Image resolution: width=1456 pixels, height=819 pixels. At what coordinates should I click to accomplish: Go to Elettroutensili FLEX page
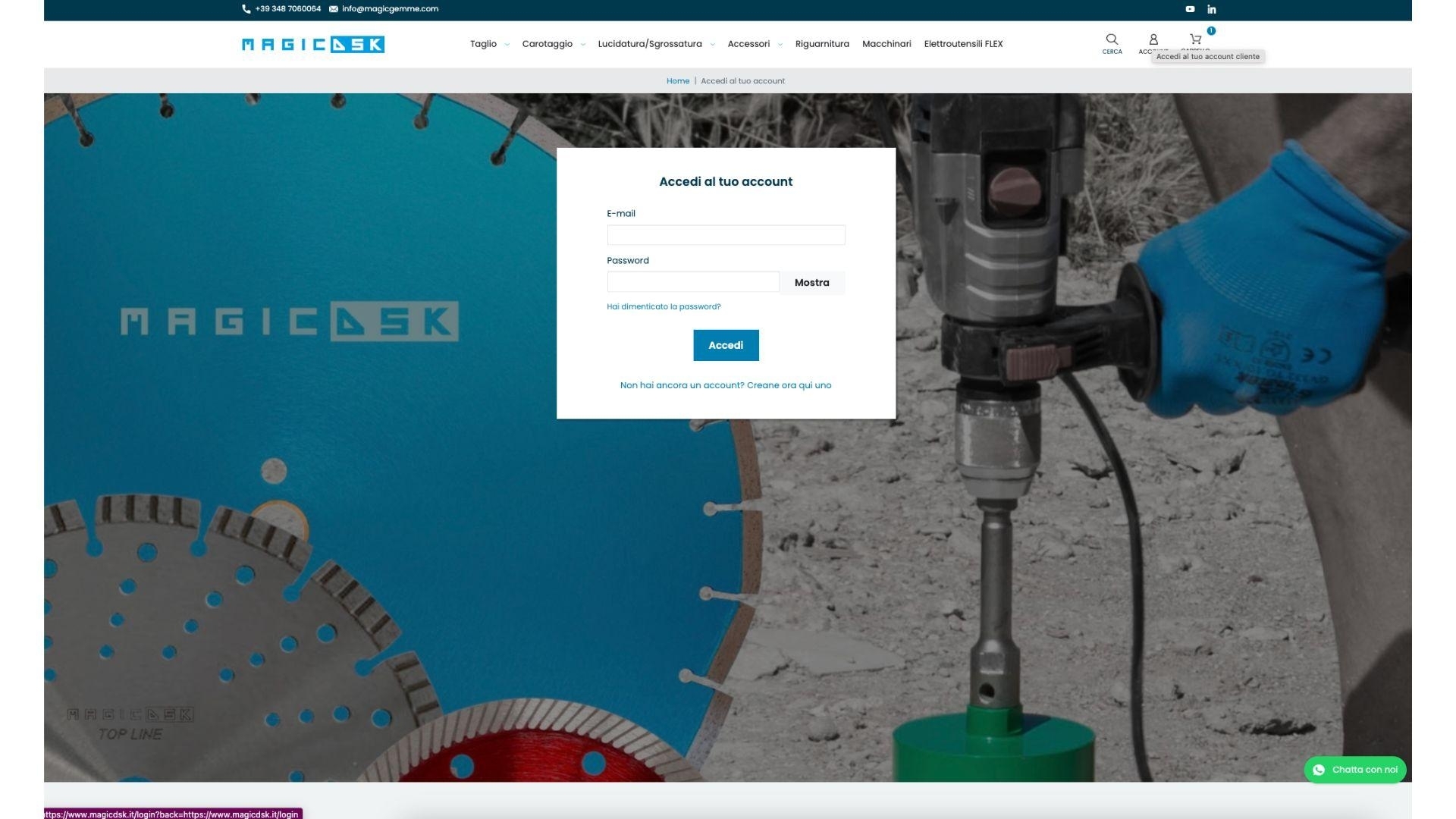point(963,44)
